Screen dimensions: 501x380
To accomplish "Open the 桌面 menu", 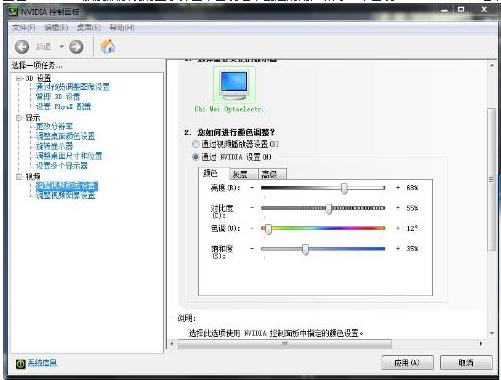I will point(88,28).
